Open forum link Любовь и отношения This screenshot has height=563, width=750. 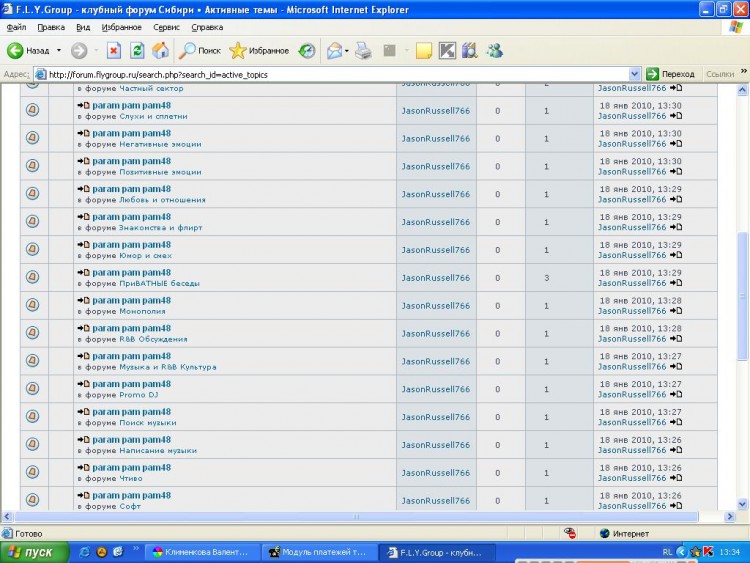coord(162,200)
